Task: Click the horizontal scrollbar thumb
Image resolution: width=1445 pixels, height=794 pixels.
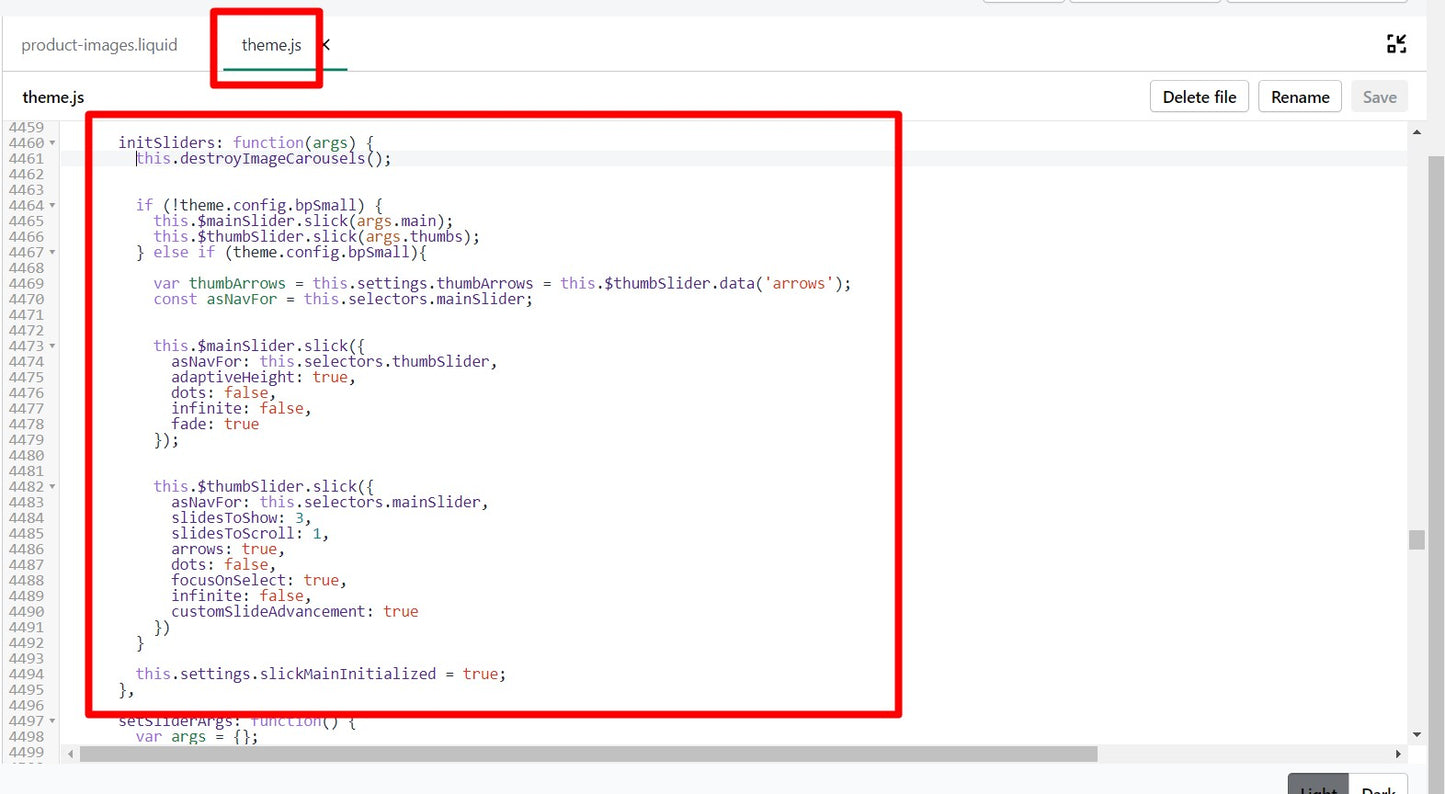Action: click(x=588, y=753)
